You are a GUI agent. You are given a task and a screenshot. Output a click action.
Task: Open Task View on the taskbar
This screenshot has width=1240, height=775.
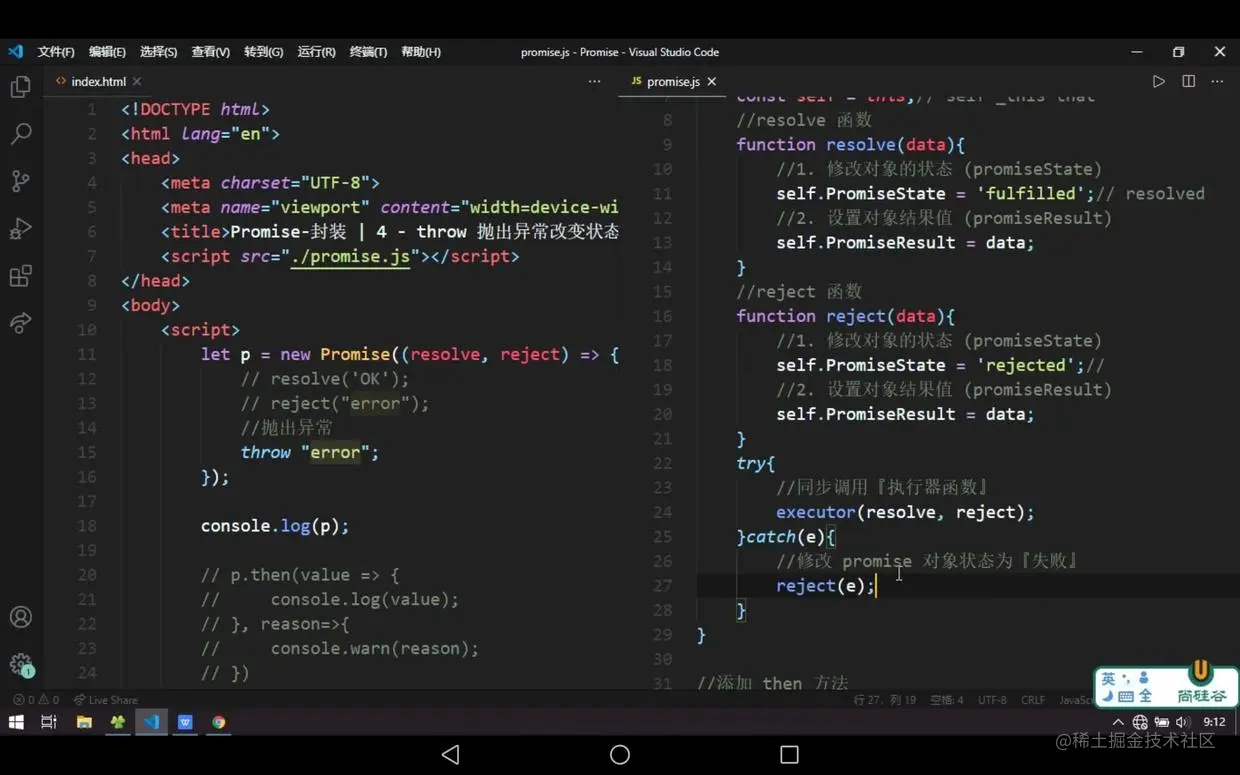coord(49,721)
